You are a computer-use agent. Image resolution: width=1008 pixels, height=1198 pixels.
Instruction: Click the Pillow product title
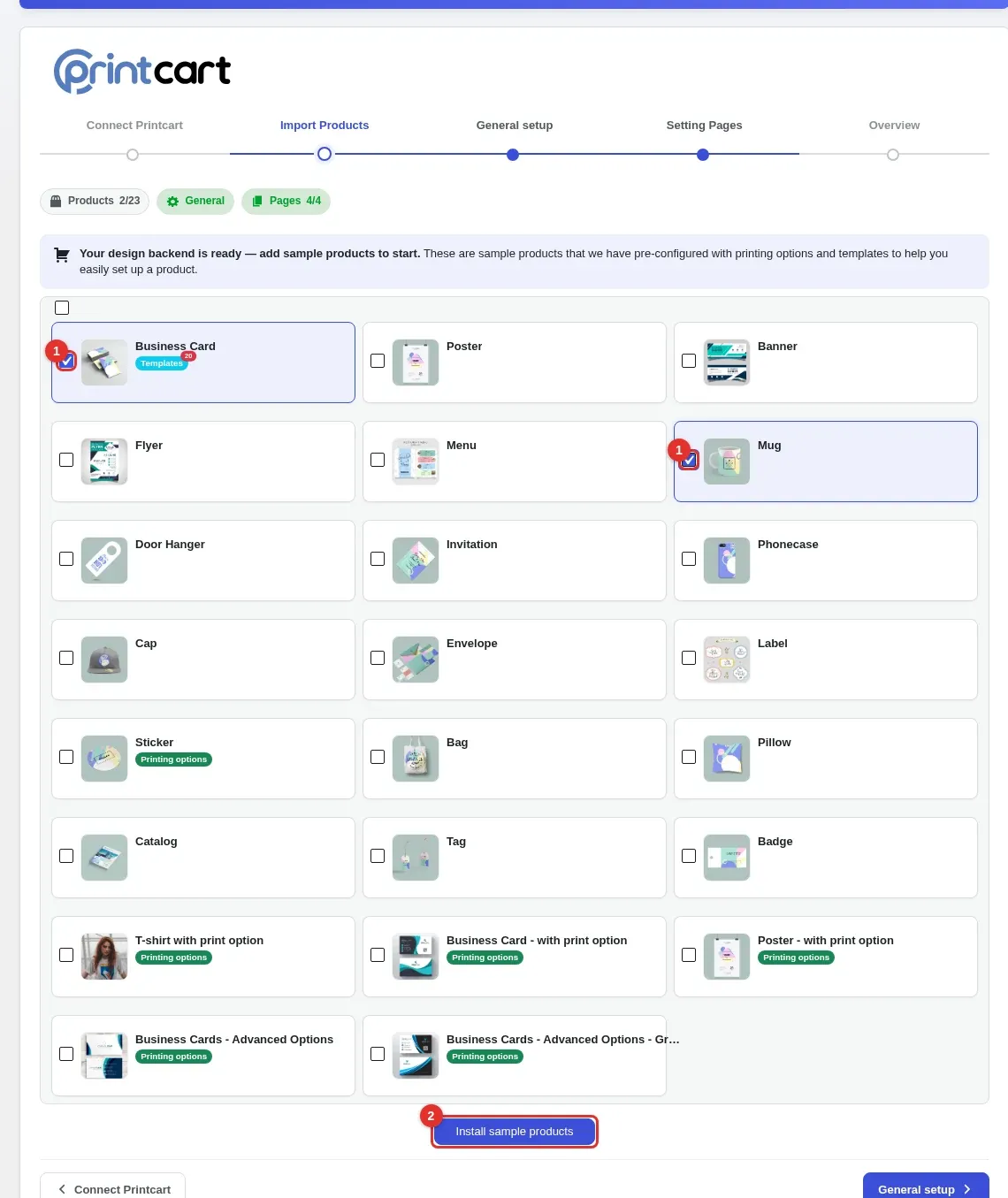775,743
